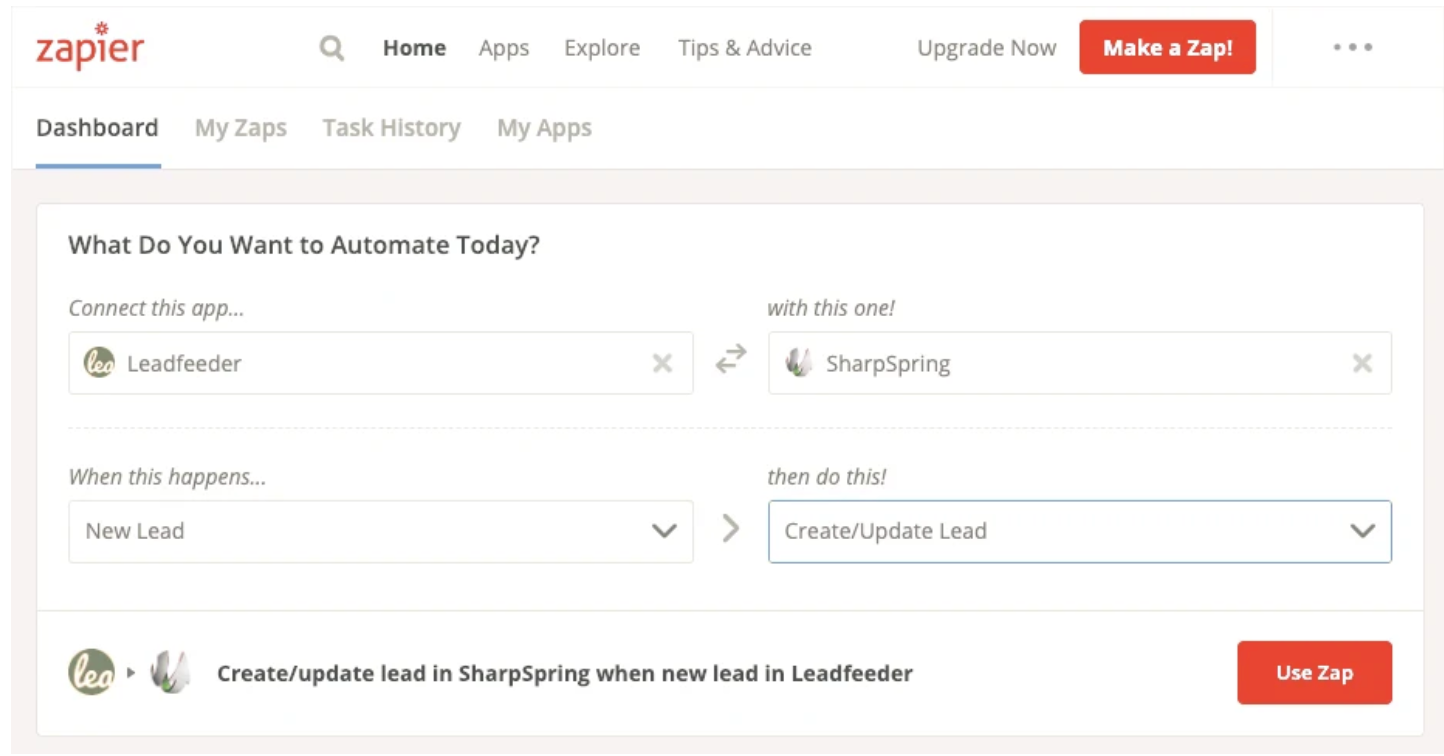This screenshot has width=1444, height=756.
Task: Click the 'Connect this app...' label
Action: 156,308
